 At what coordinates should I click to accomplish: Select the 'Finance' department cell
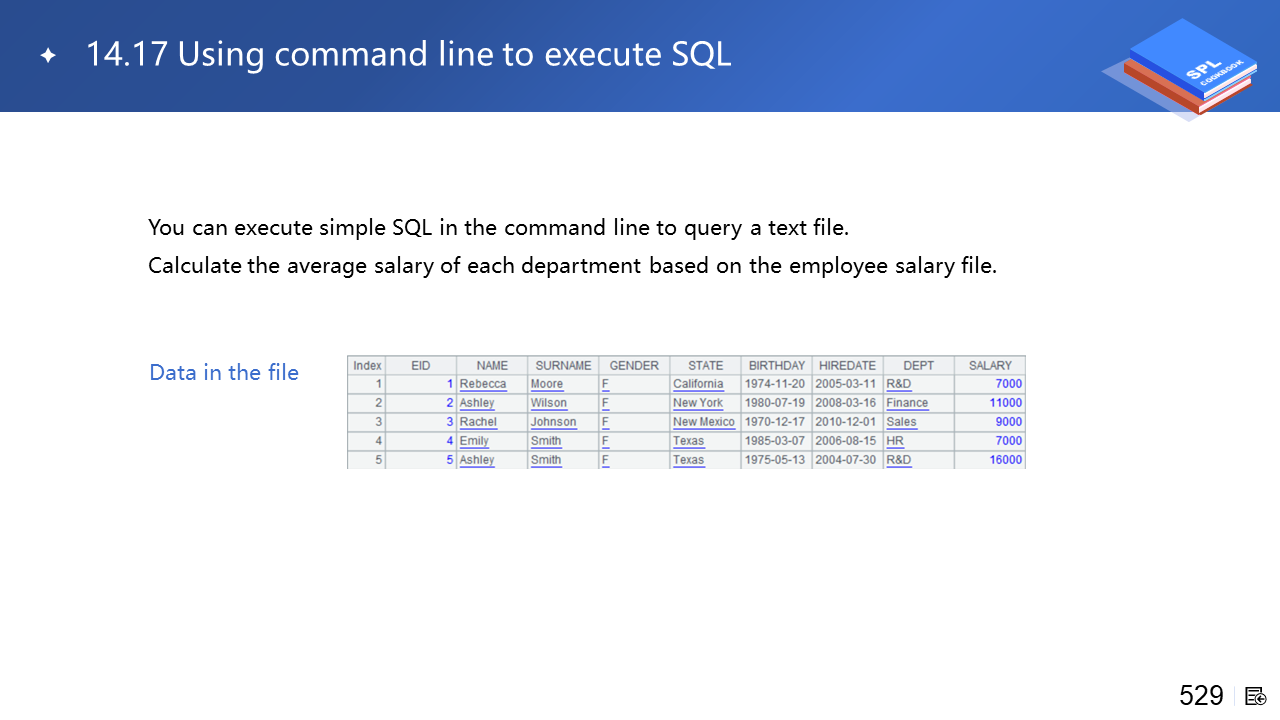pos(907,403)
